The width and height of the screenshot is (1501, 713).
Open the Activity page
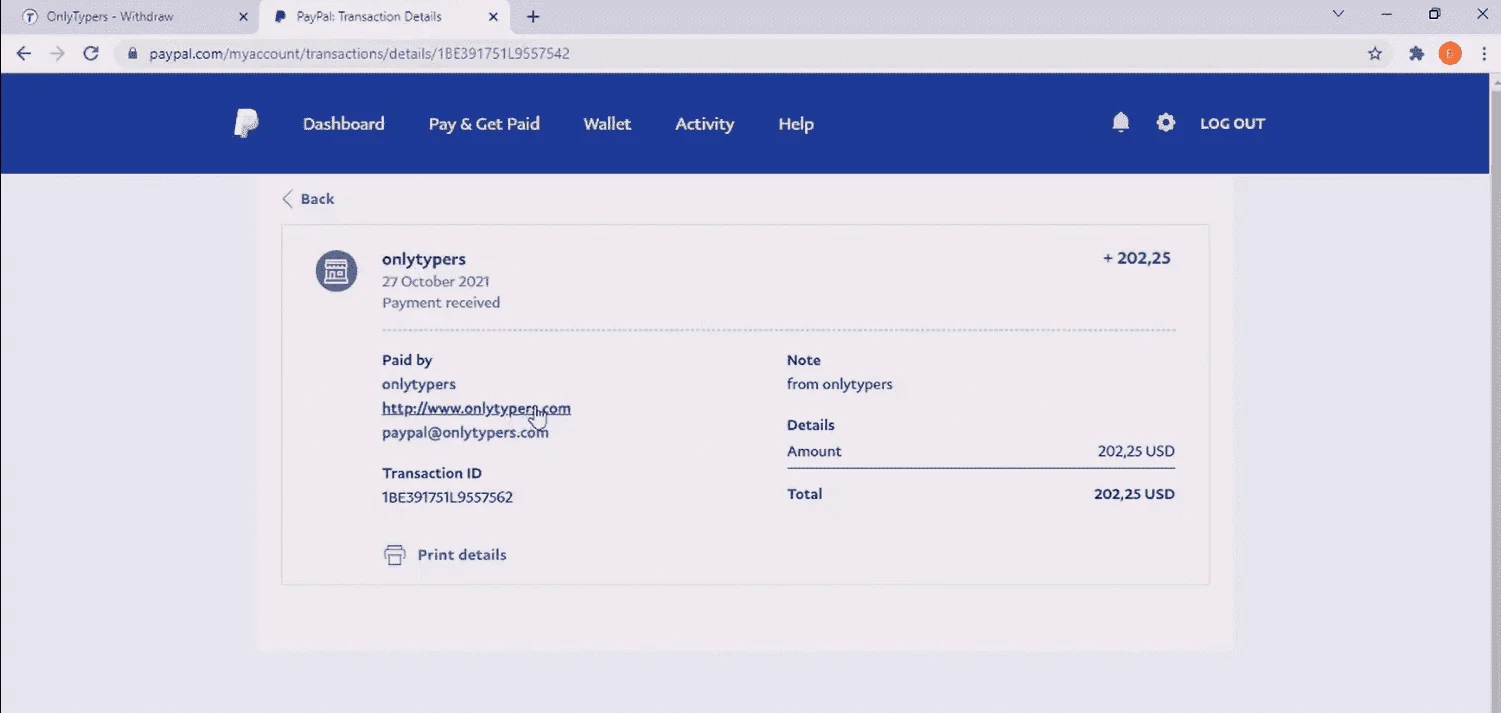coord(704,124)
